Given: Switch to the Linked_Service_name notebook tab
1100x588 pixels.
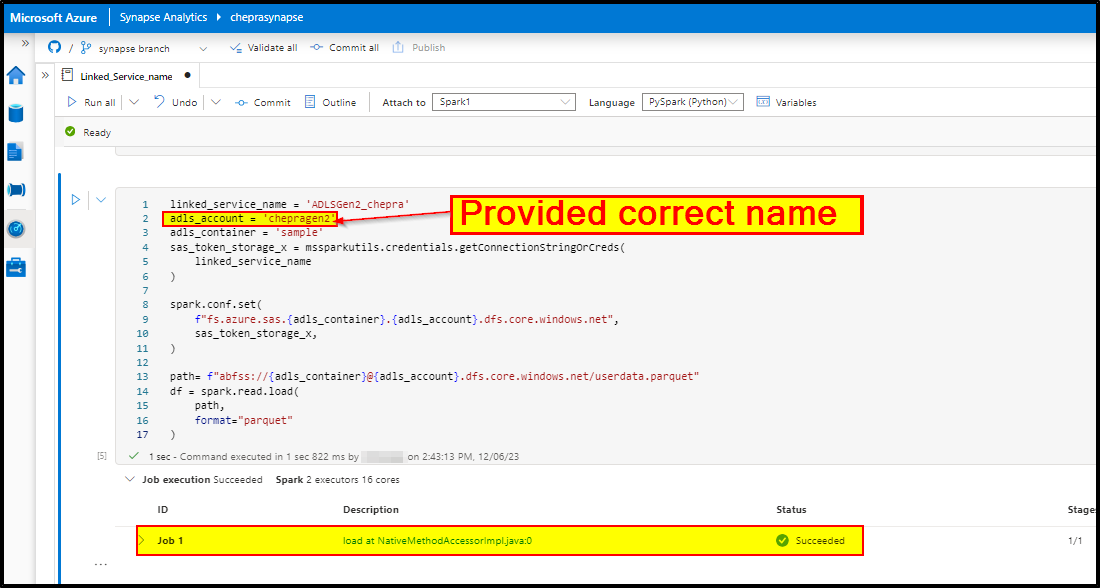Looking at the screenshot, I should pos(127,75).
